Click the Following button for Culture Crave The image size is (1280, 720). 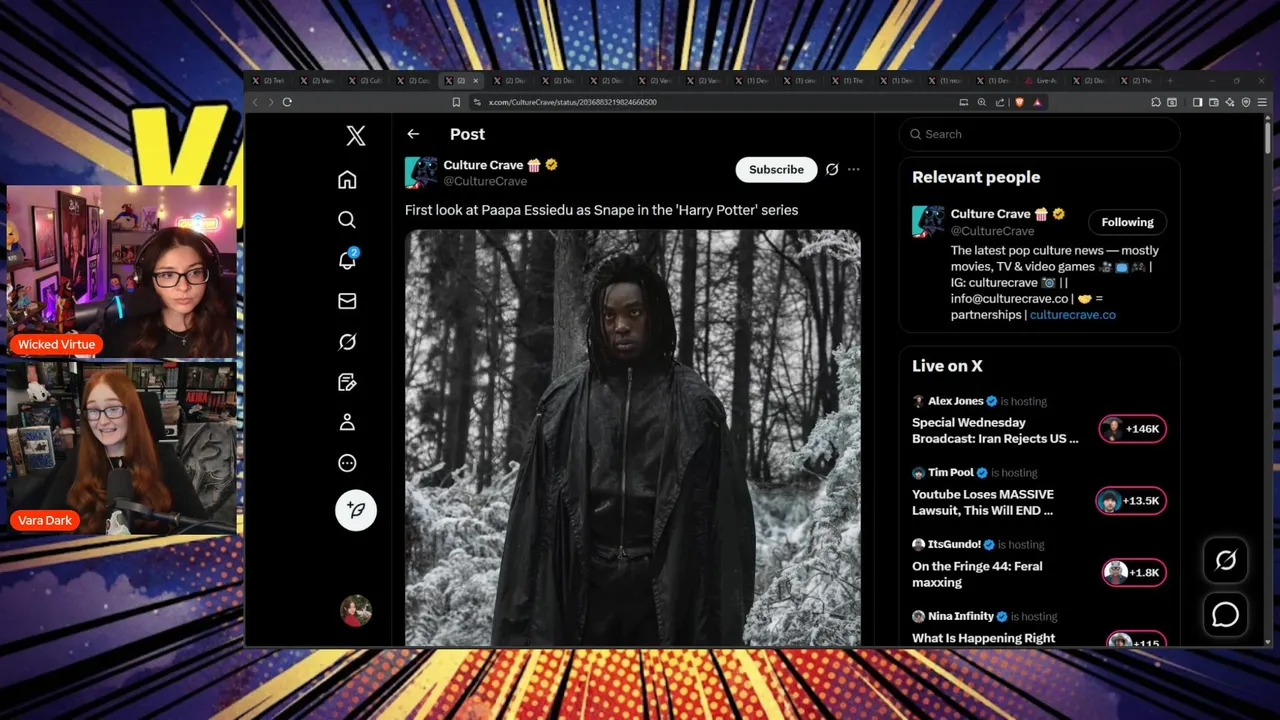point(1127,222)
